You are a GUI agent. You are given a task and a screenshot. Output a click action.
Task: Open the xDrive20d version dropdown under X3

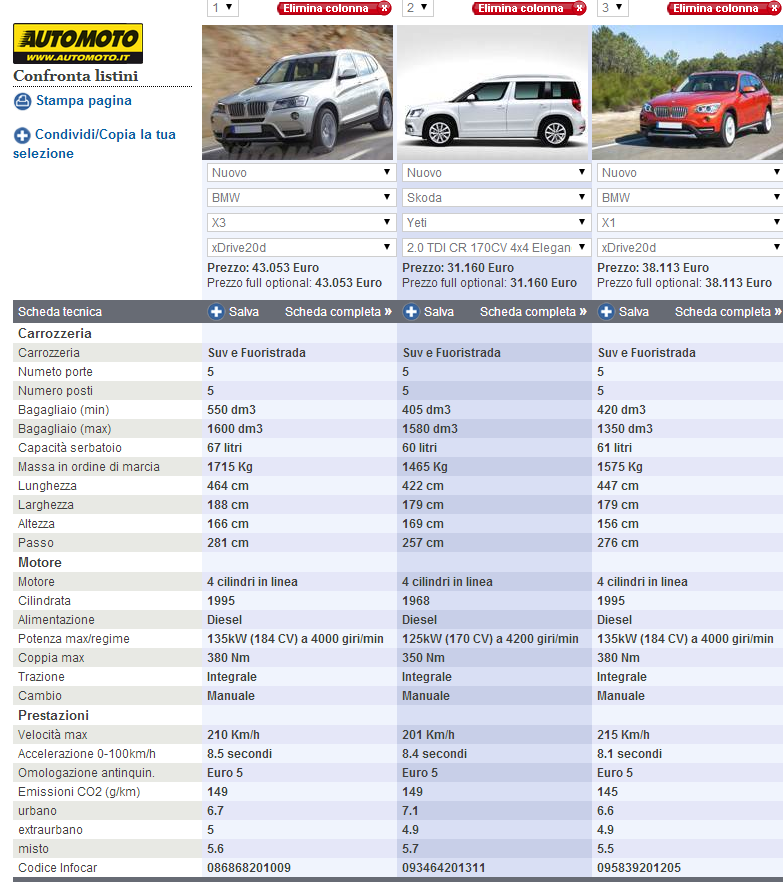pyautogui.click(x=302, y=248)
